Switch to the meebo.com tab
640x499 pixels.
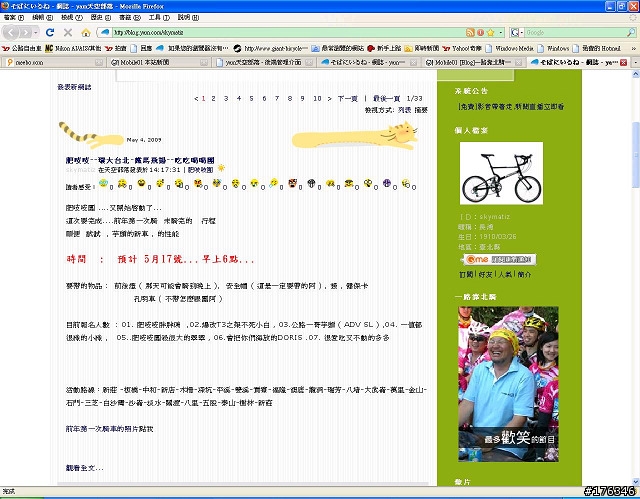[53, 62]
